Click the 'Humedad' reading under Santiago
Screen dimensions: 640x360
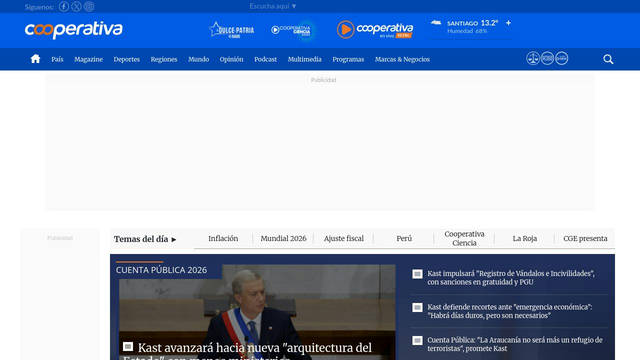pos(467,31)
